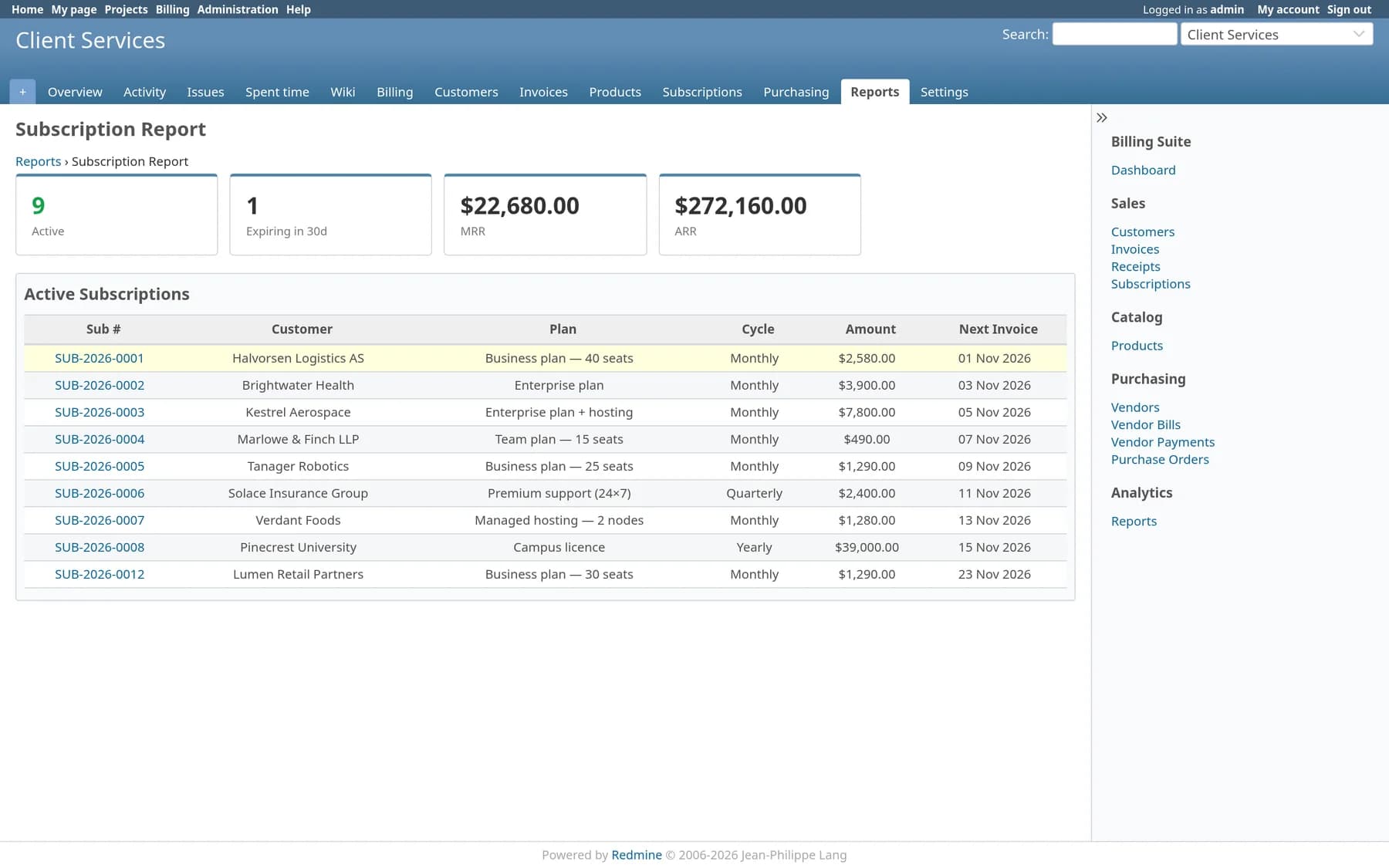Viewport: 1389px width, 868px height.
Task: Click Help in the top menu
Action: point(299,9)
